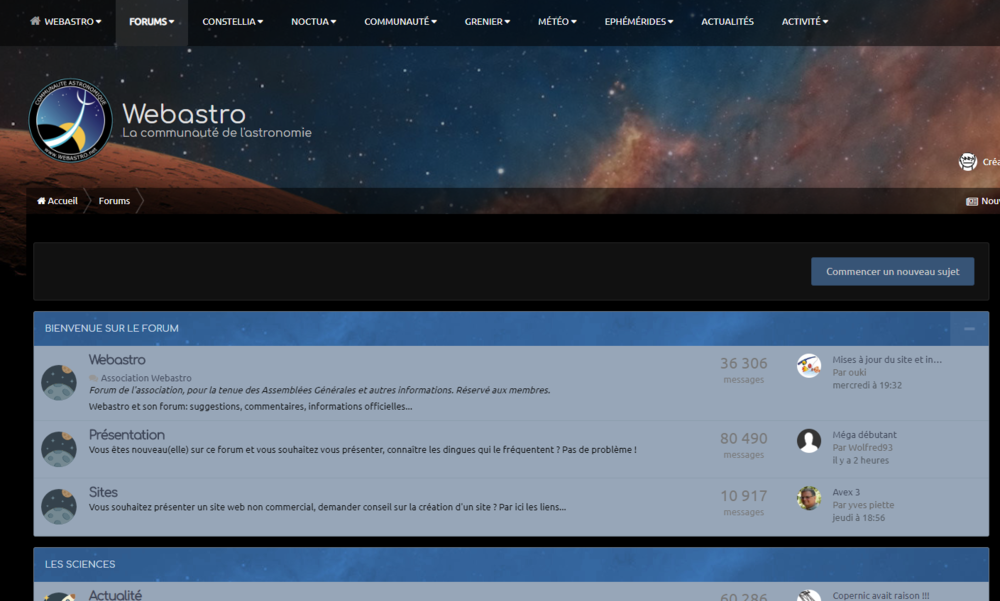Click the moon icon of the Webastro forum
This screenshot has height=601, width=1000.
click(x=59, y=383)
